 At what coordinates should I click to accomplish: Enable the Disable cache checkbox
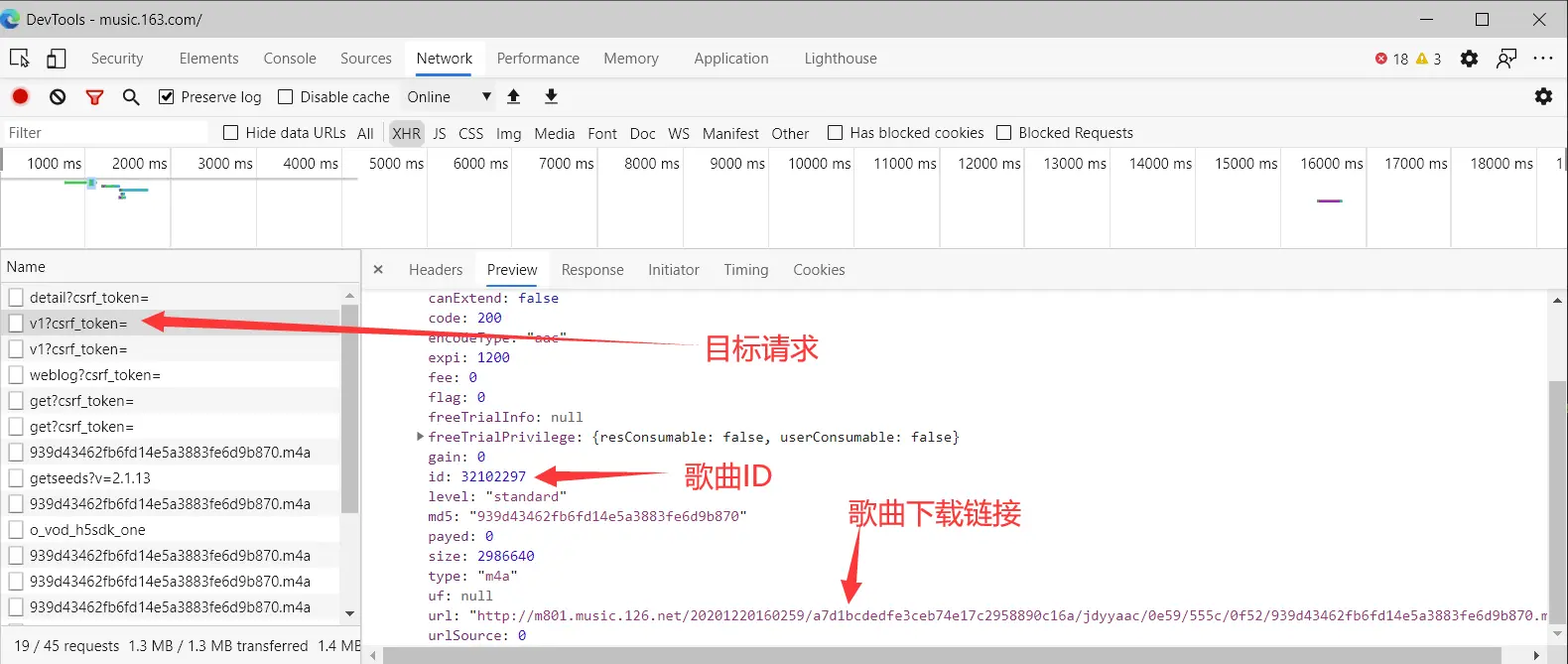click(x=286, y=96)
